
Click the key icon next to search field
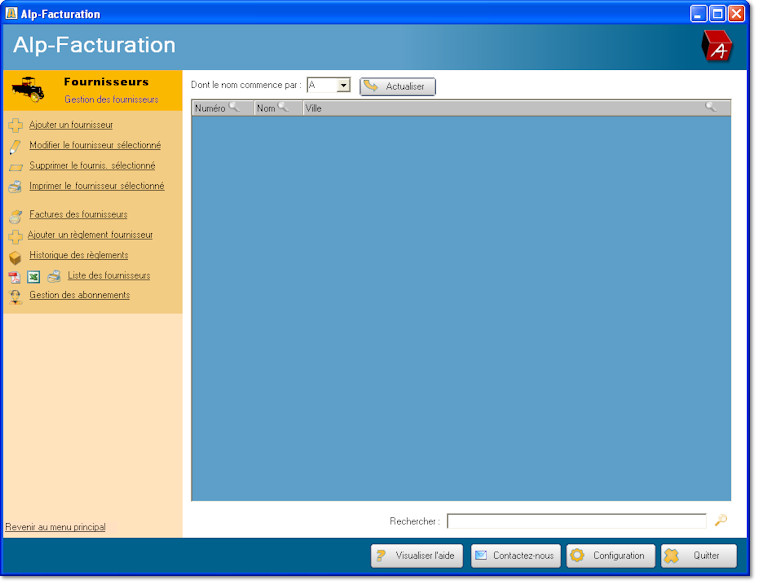tap(720, 520)
